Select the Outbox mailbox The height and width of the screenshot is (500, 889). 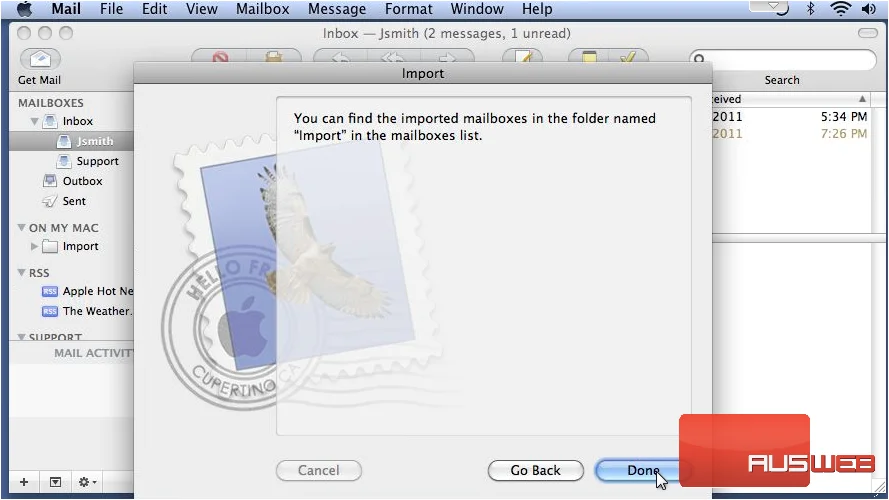point(82,181)
